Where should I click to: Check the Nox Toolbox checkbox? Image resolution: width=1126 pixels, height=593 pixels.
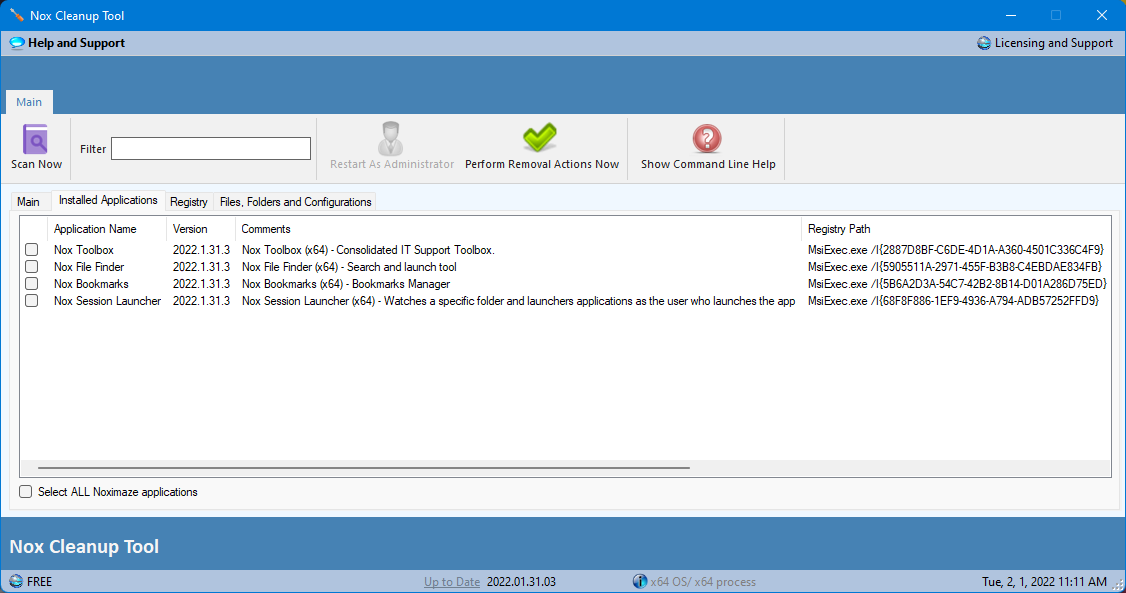[x=32, y=250]
